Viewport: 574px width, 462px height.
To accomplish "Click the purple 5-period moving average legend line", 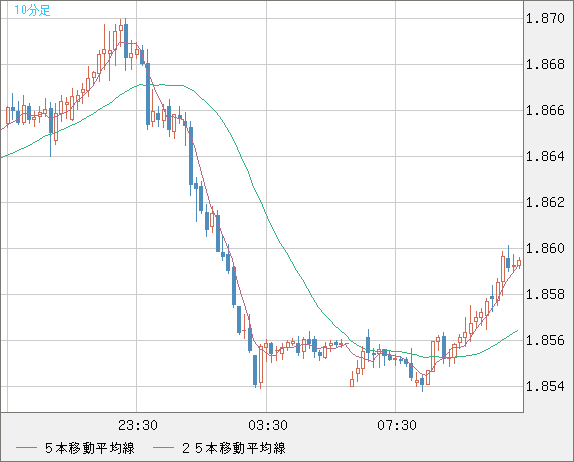I will tap(26, 448).
